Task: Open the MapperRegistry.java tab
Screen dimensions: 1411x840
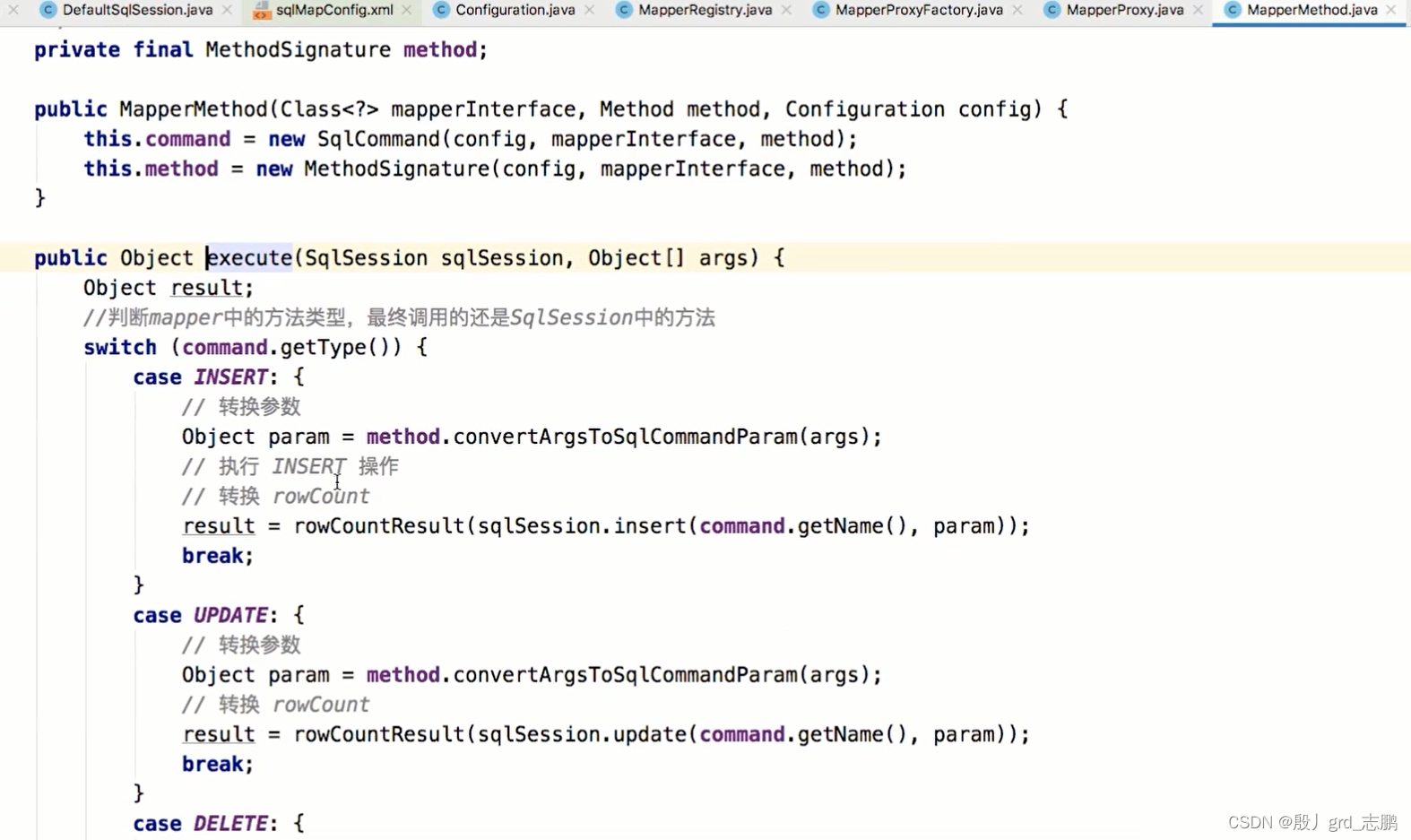Action: point(705,10)
